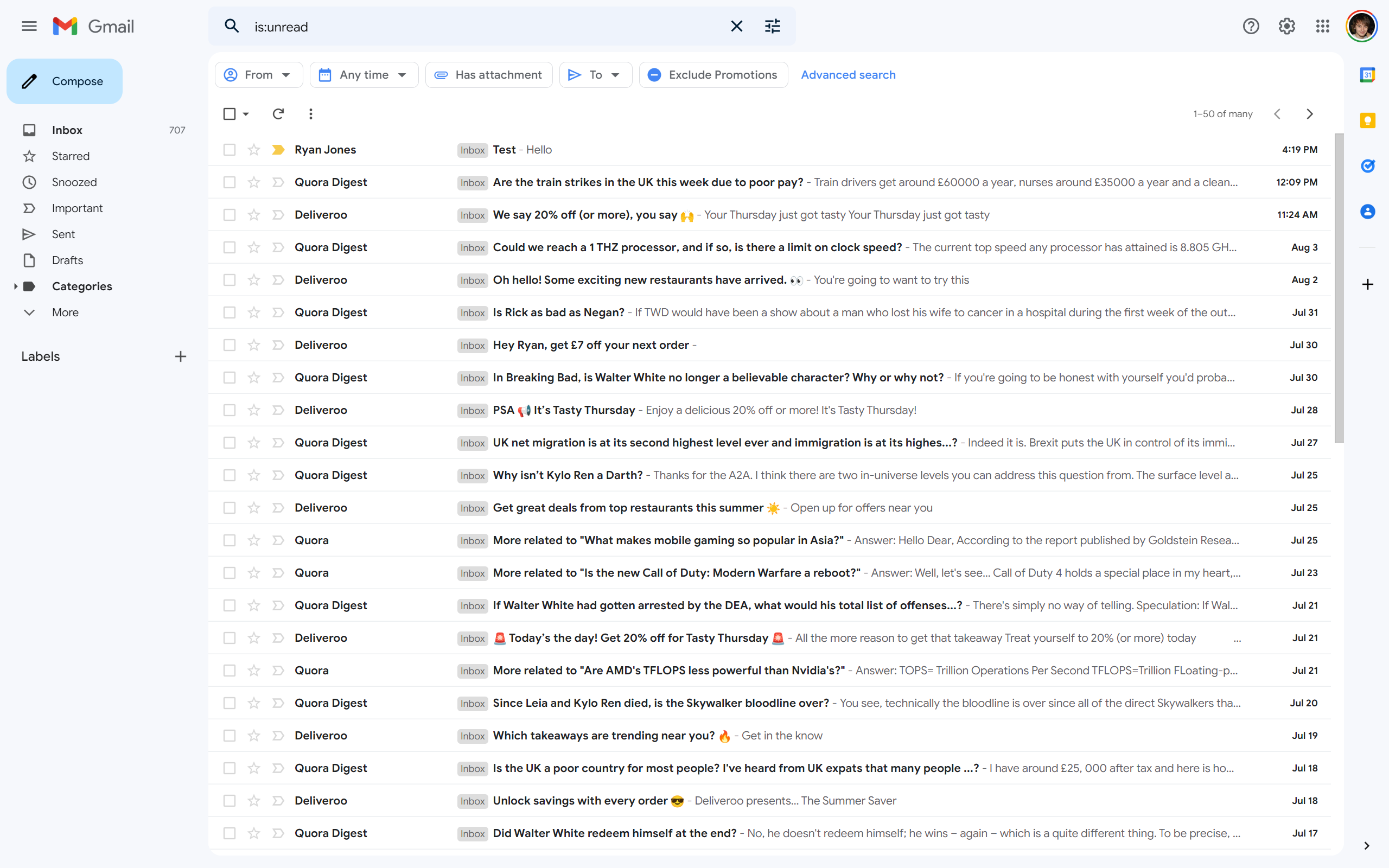The width and height of the screenshot is (1389, 868).
Task: Check the PSA Tasty Thursday email checkbox
Action: [229, 410]
